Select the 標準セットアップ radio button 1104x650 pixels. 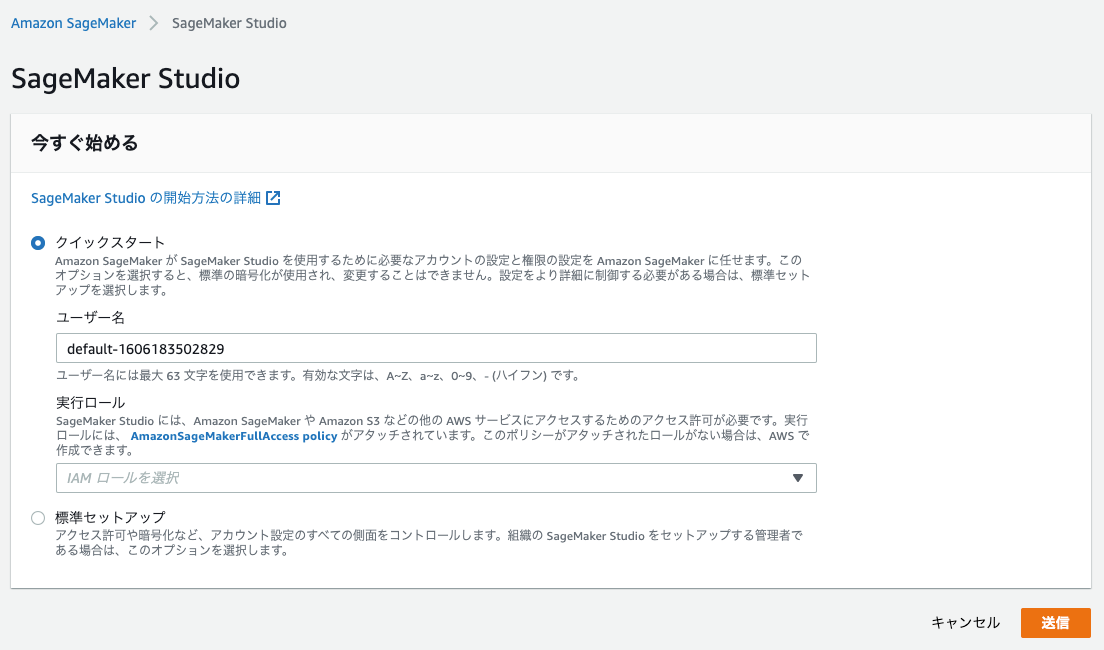click(38, 518)
